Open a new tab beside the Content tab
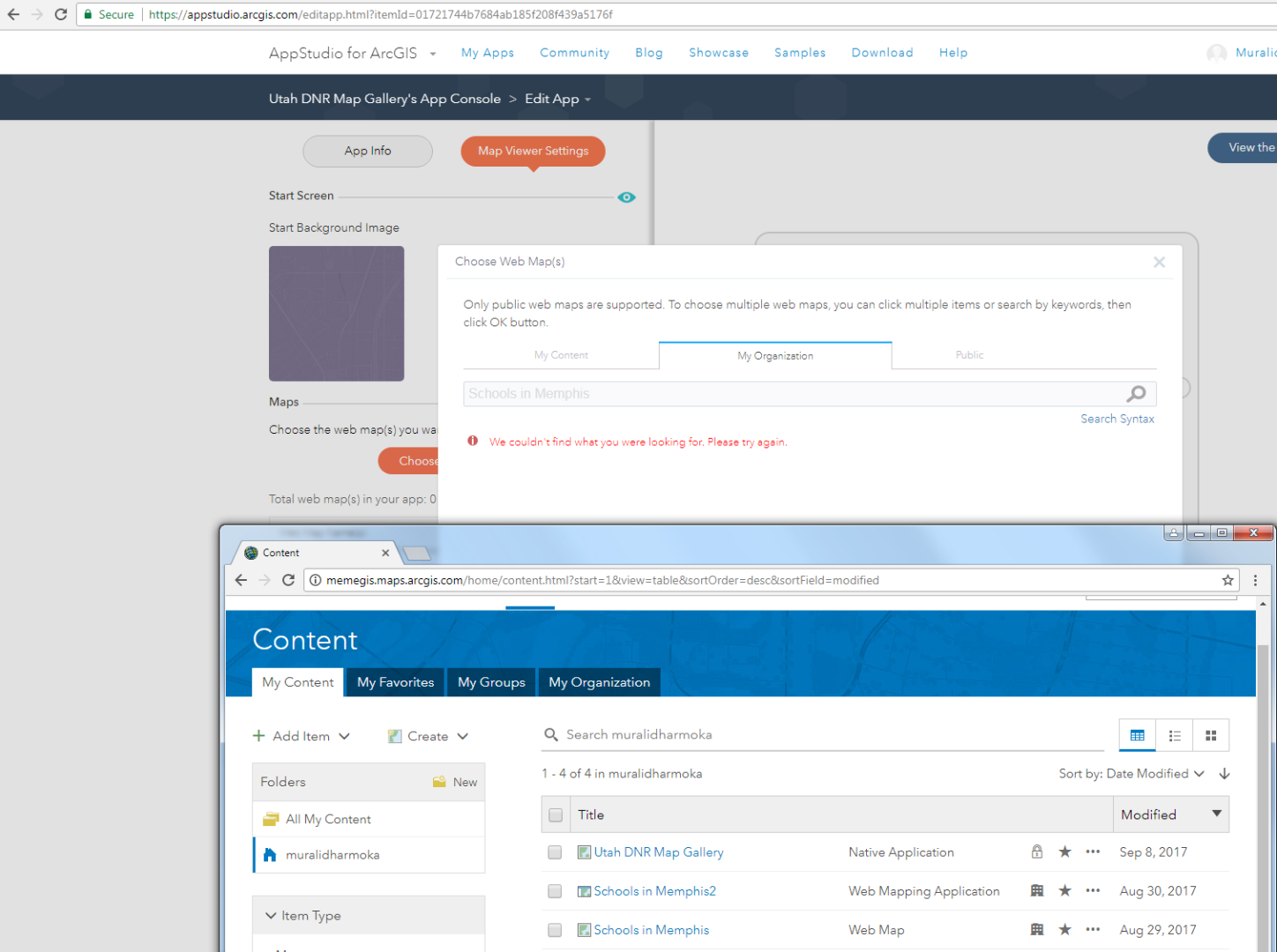Viewport: 1277px width, 952px height. 416,553
